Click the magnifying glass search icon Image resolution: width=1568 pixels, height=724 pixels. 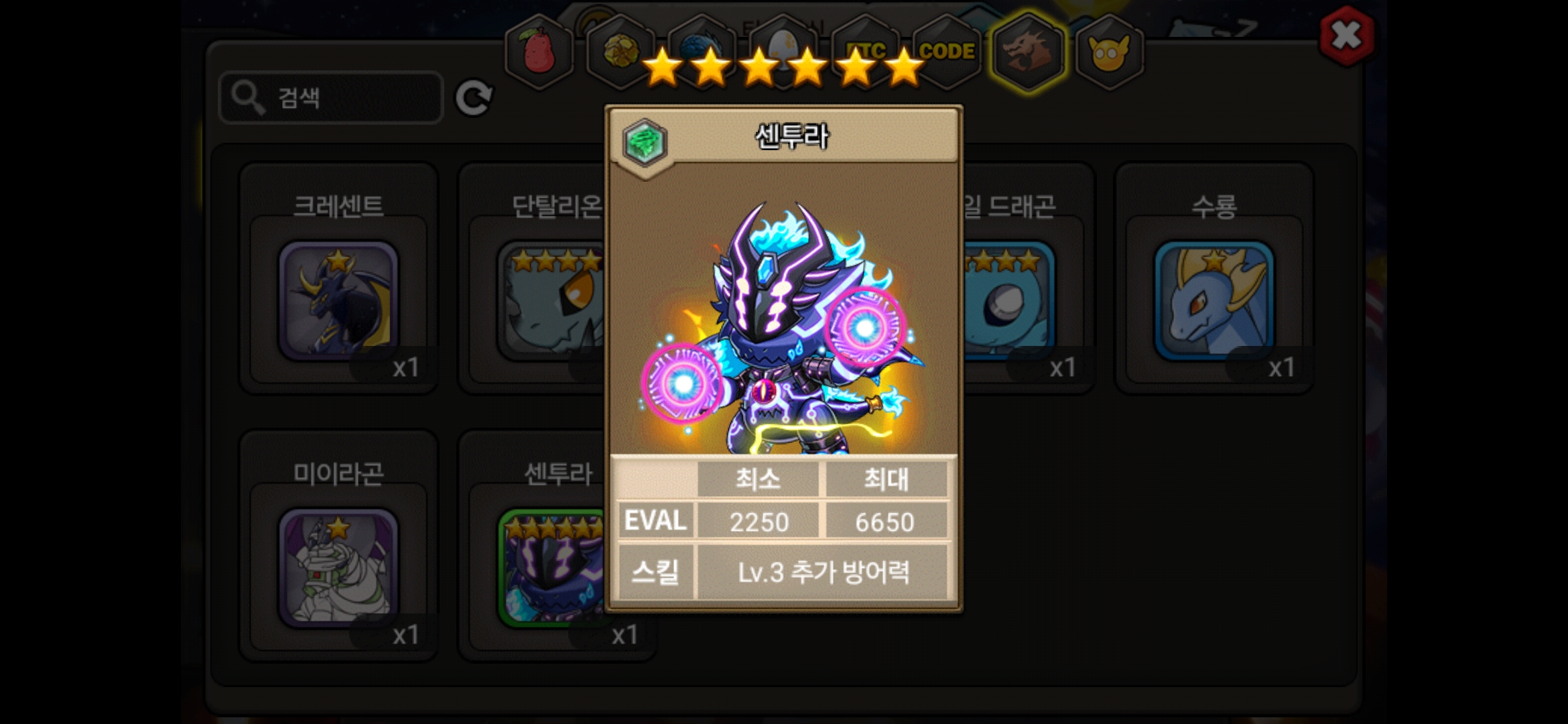tap(248, 99)
